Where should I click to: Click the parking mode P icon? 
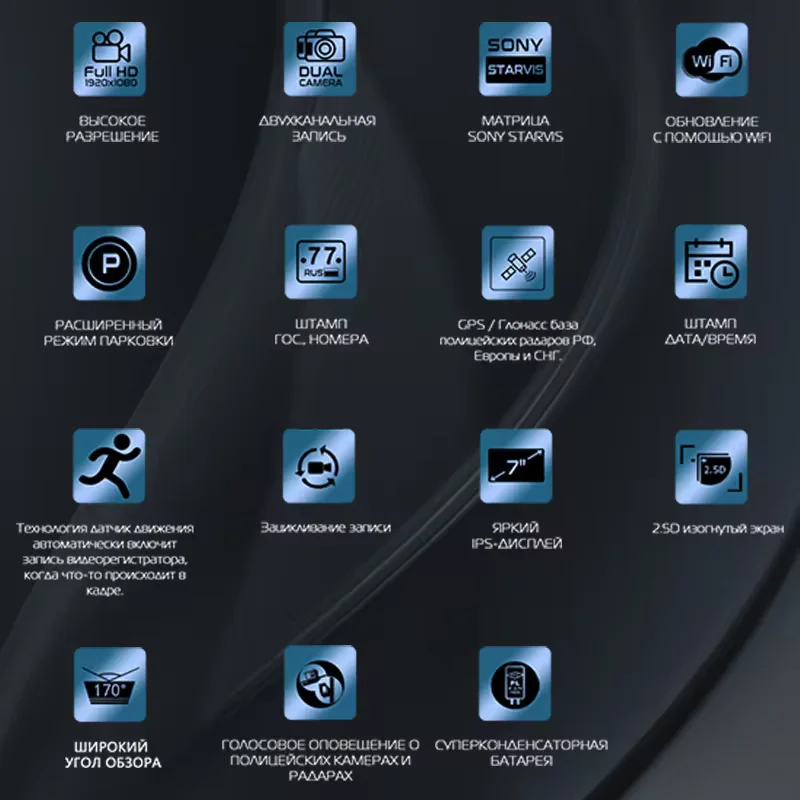[x=109, y=263]
